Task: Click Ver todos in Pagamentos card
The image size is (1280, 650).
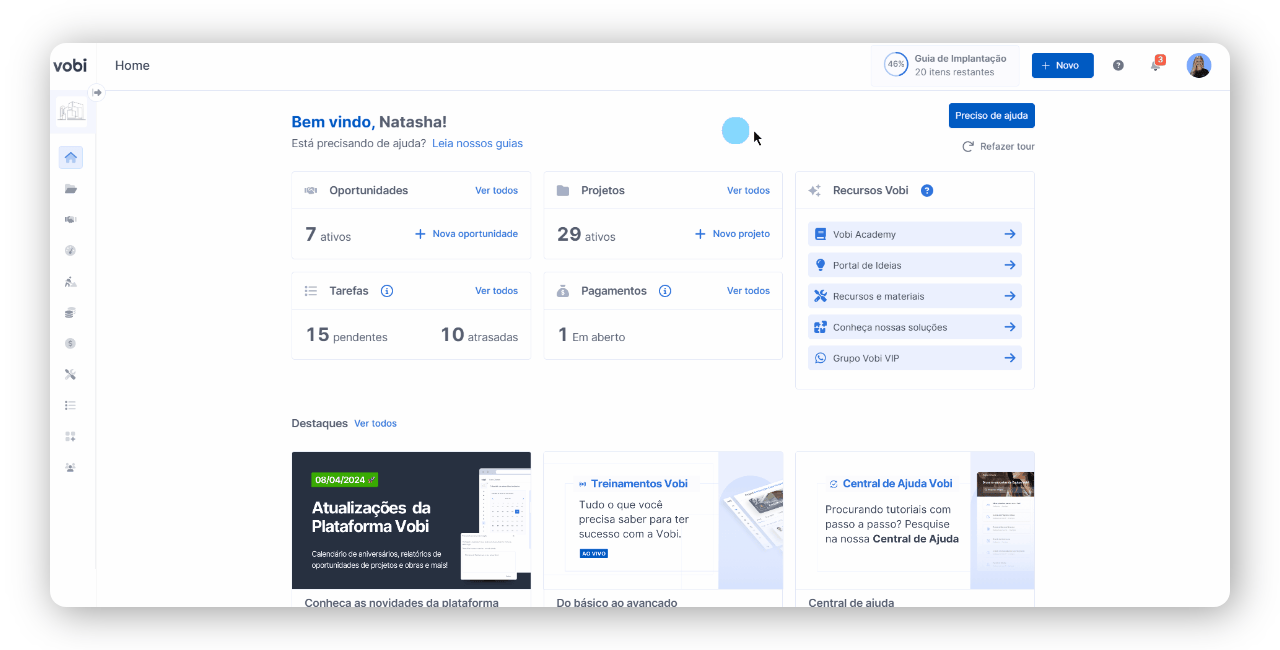Action: [x=748, y=291]
